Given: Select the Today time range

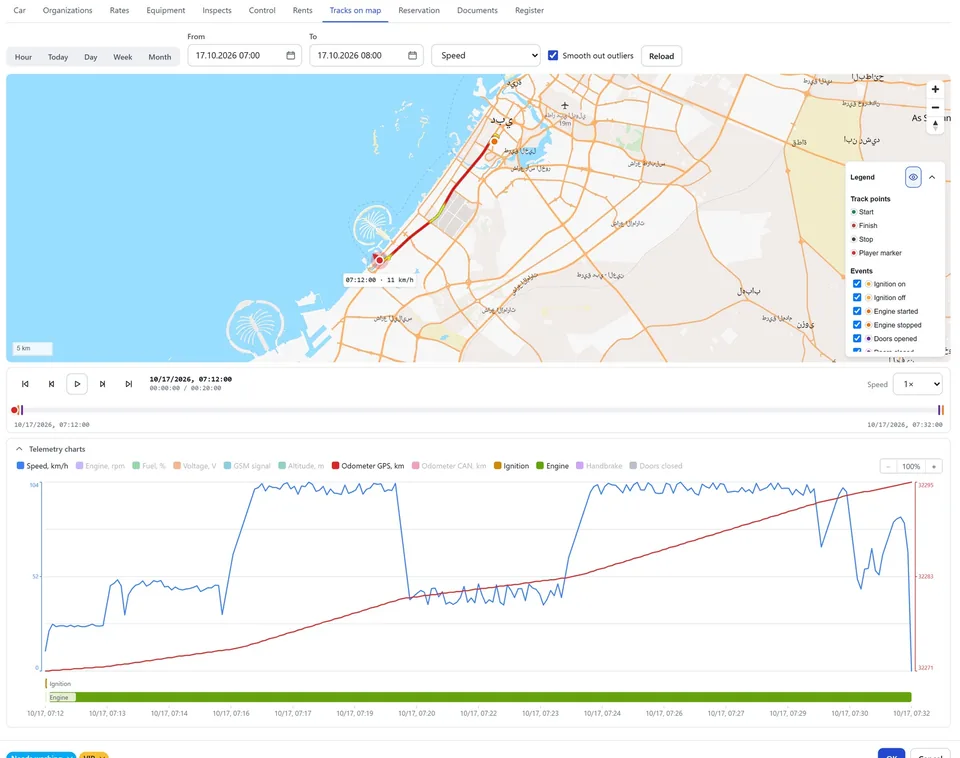Looking at the screenshot, I should tap(58, 57).
